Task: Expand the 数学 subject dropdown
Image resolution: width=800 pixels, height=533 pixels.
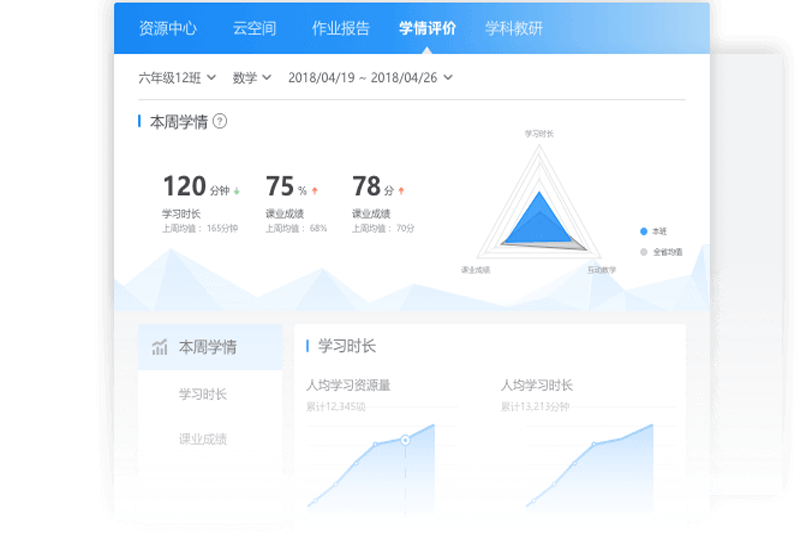Action: click(252, 77)
